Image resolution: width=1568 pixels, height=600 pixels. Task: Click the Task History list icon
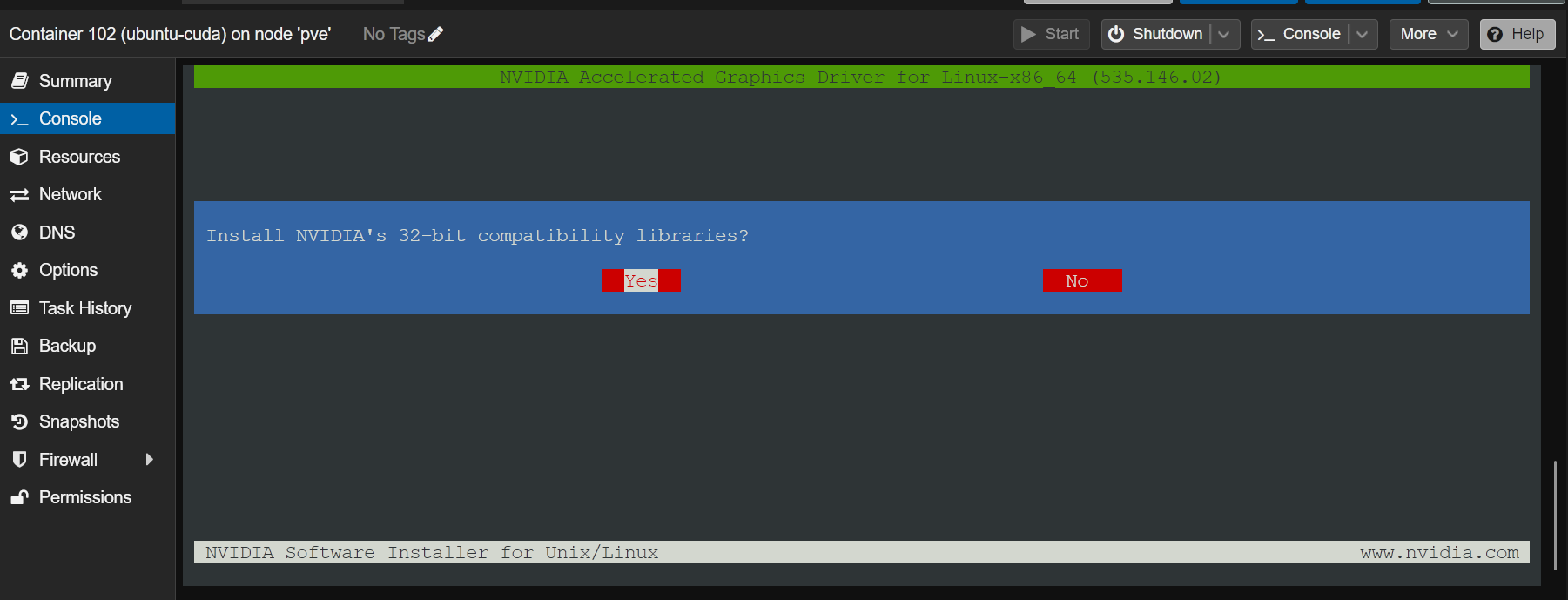[x=19, y=307]
